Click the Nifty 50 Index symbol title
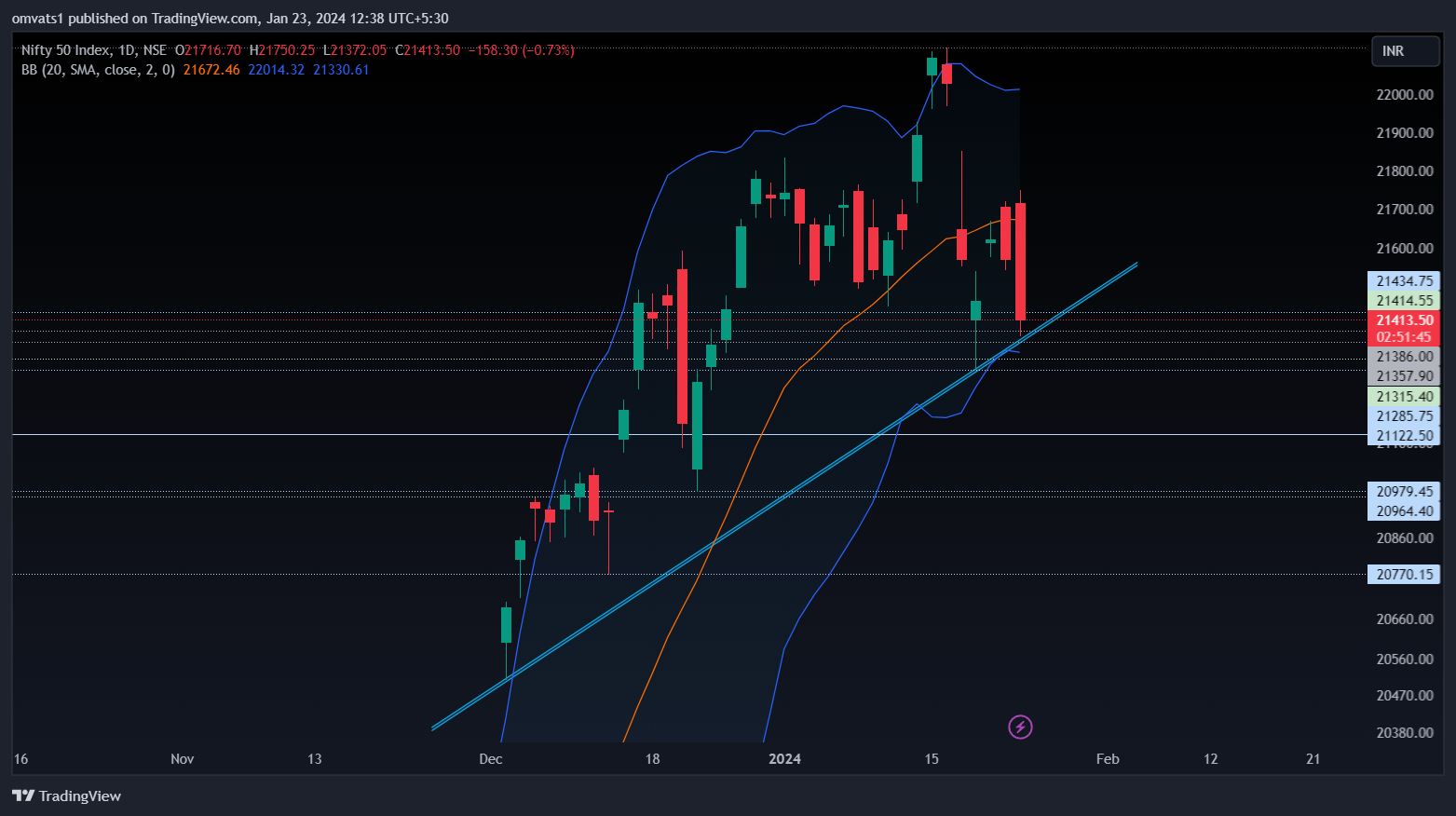 tap(65, 50)
